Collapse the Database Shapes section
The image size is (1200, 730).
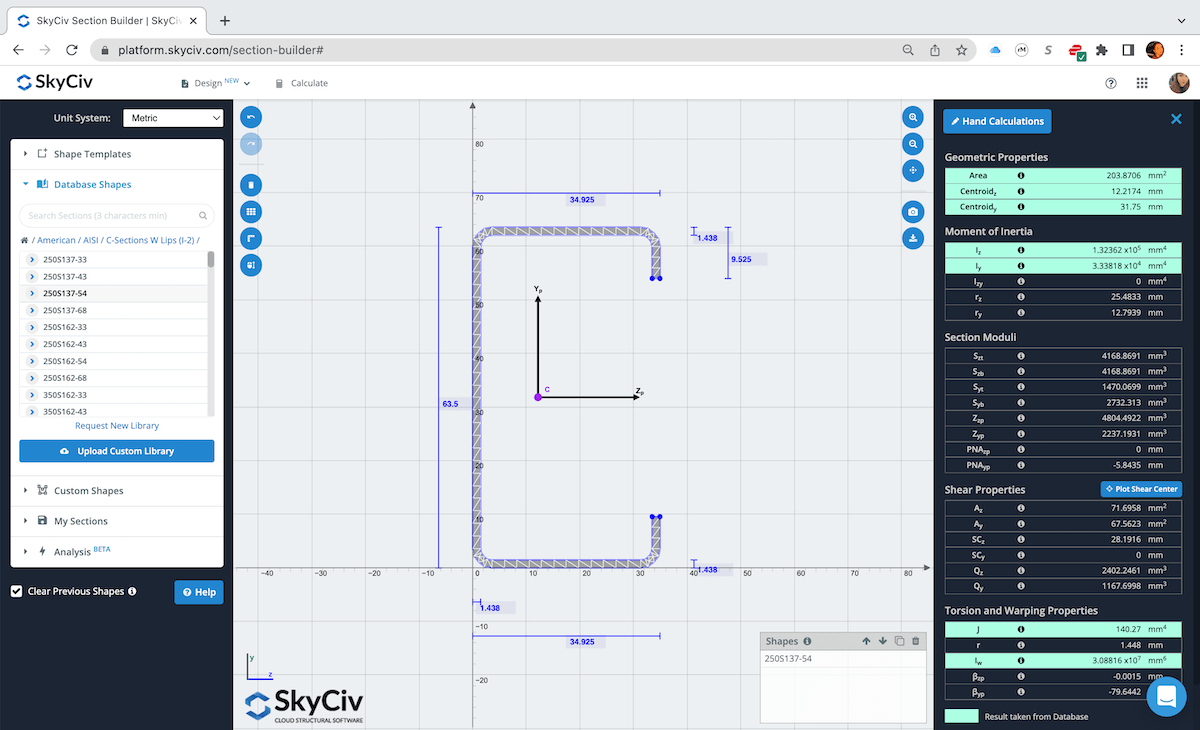[93, 184]
